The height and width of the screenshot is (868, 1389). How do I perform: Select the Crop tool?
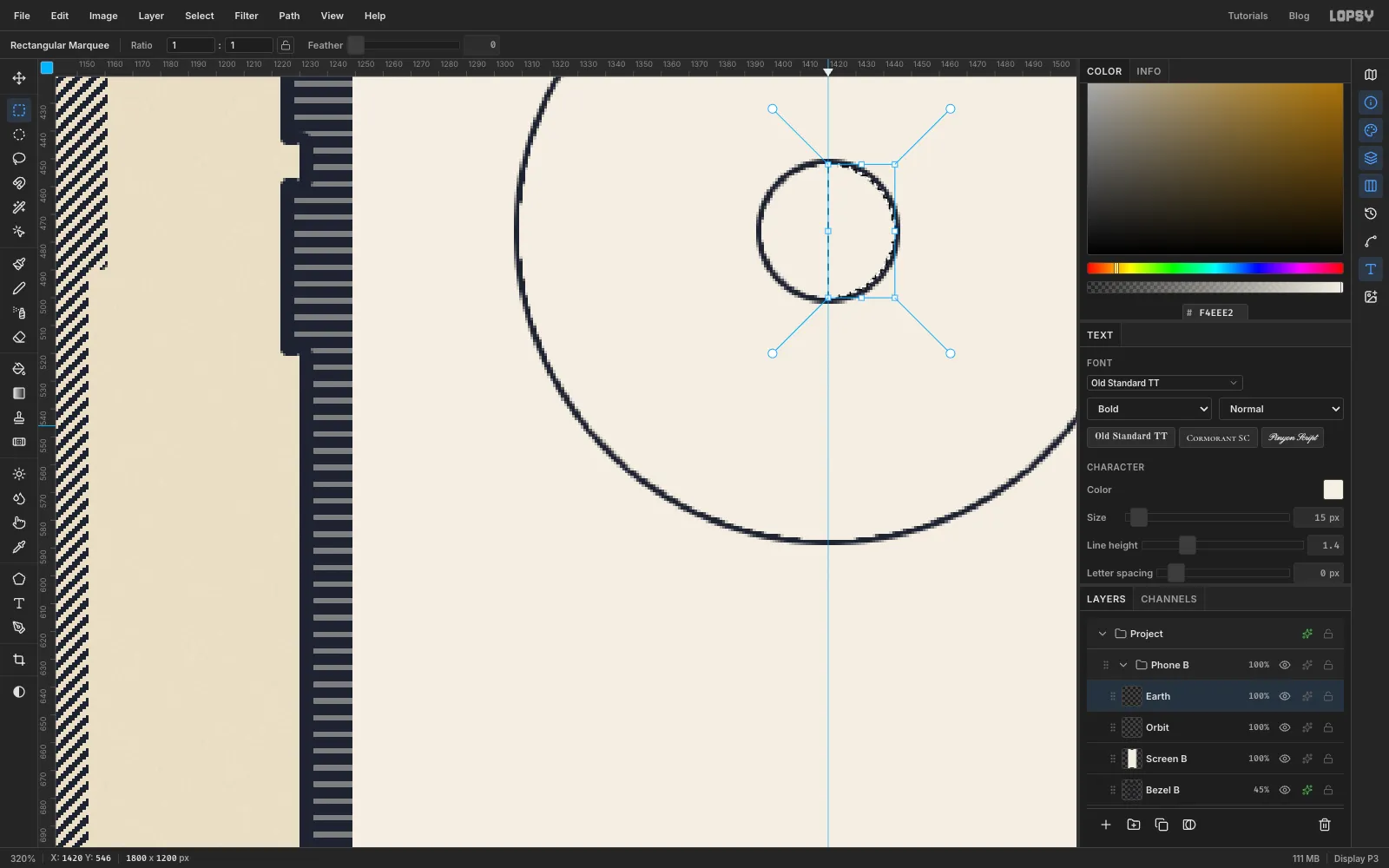click(x=19, y=660)
